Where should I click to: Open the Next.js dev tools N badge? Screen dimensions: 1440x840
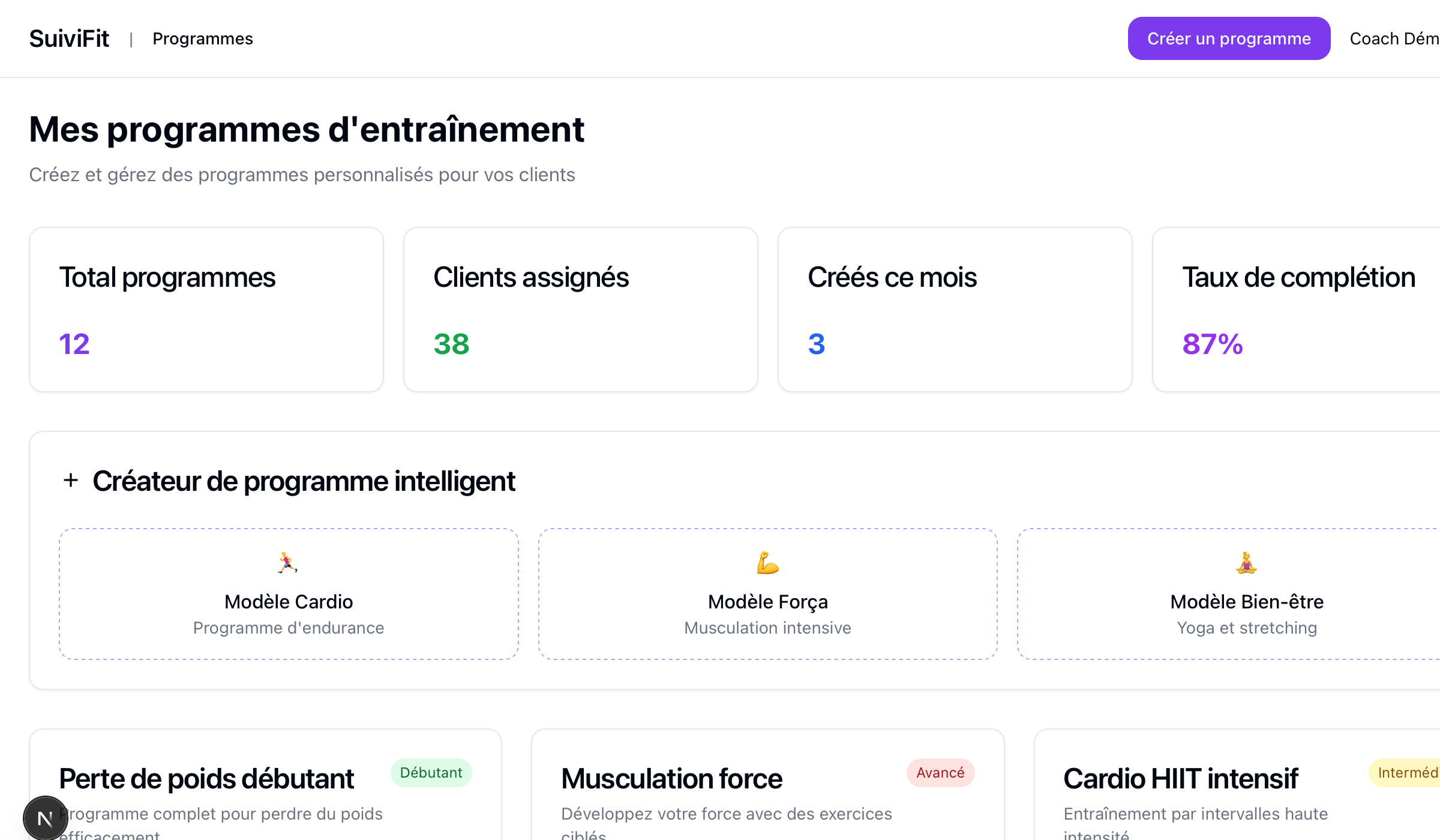coord(45,818)
